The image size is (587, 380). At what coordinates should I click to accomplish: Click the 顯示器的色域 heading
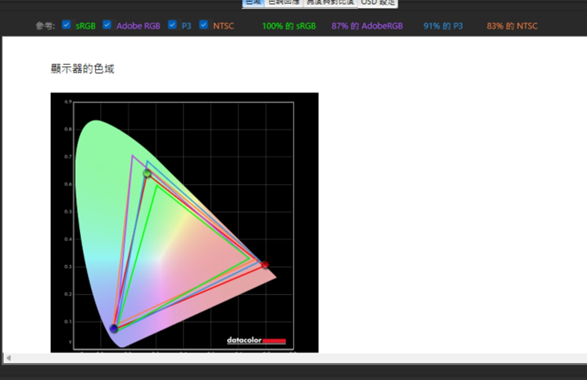(82, 69)
